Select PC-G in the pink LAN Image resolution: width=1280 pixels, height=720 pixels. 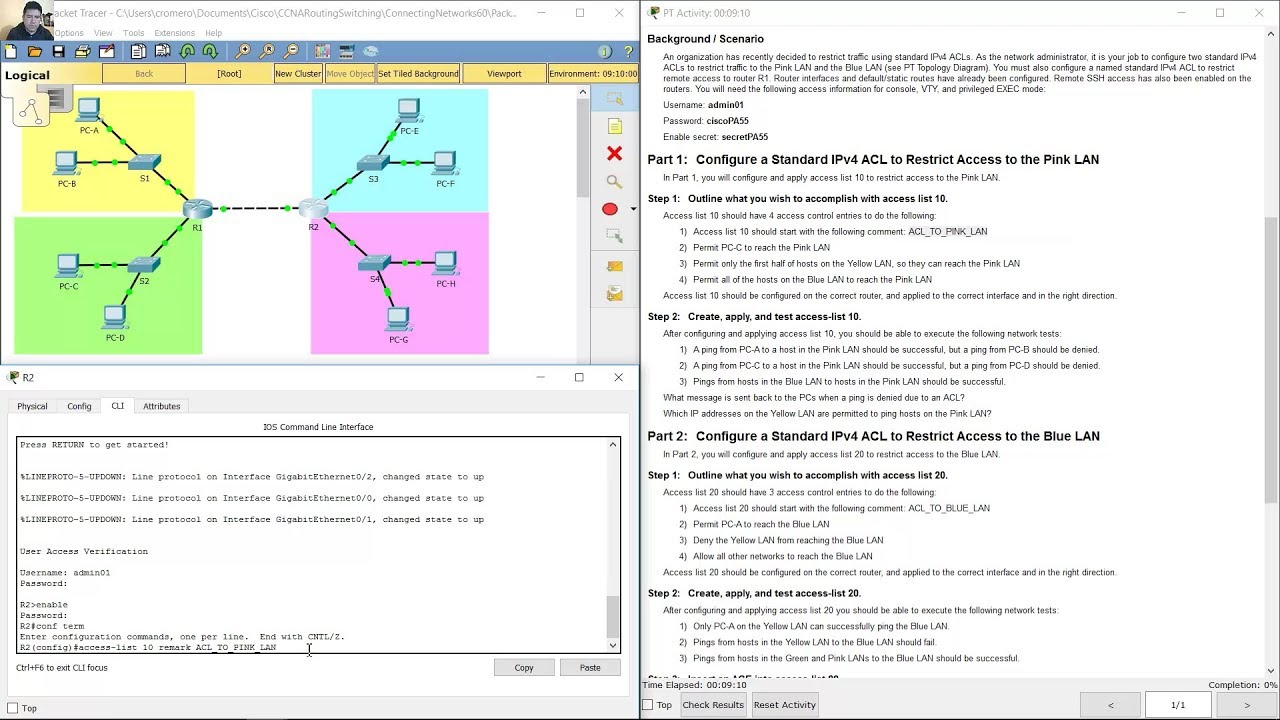(x=398, y=320)
